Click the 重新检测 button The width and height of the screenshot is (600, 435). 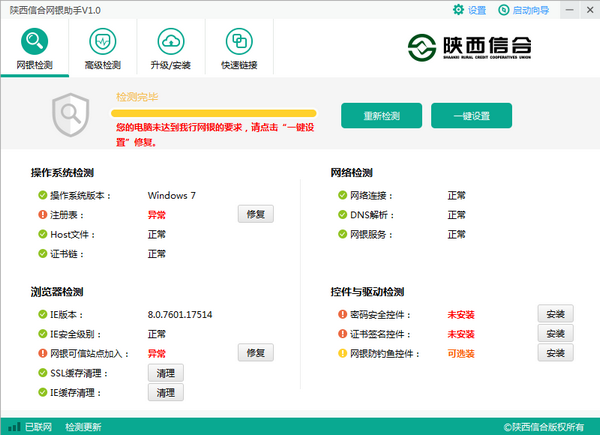[381, 116]
